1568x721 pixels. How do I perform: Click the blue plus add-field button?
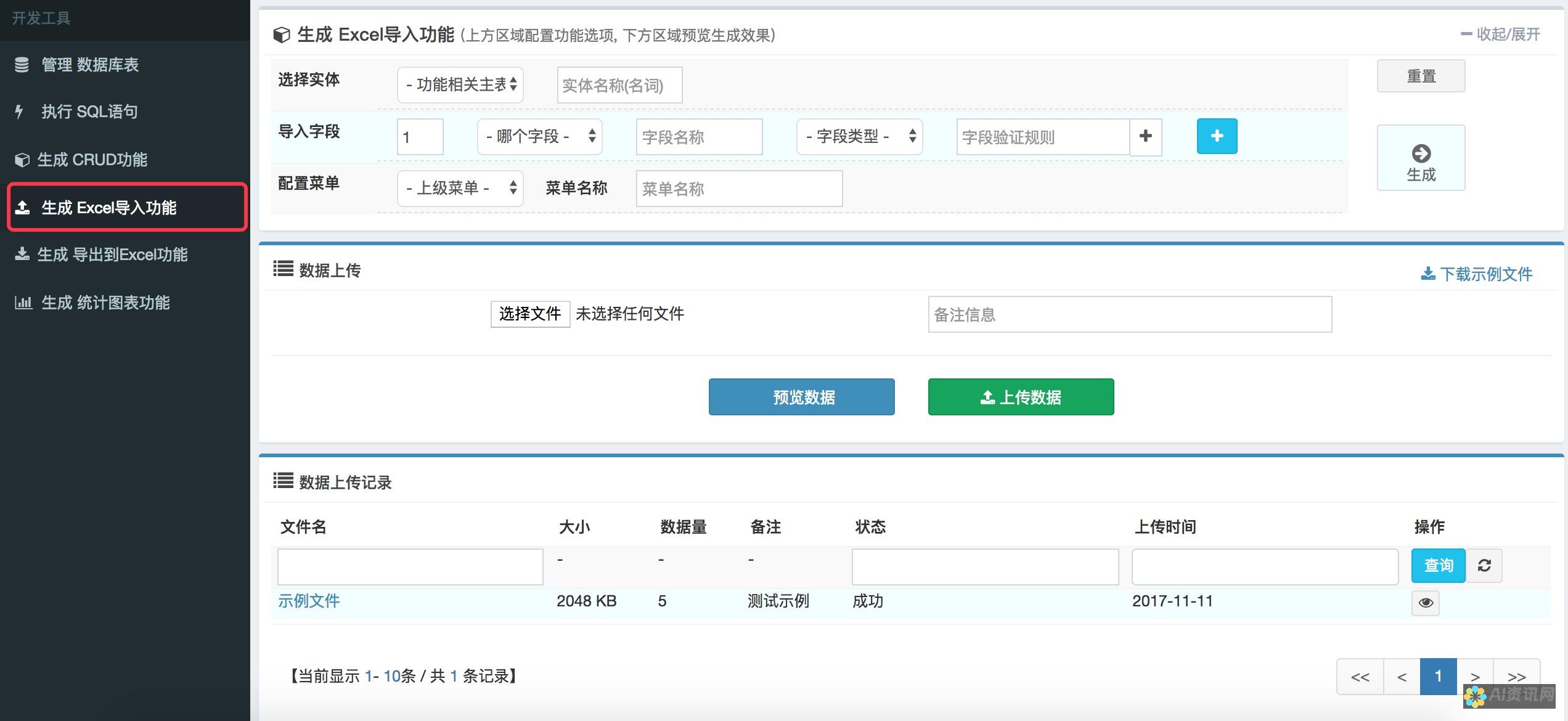(1217, 136)
